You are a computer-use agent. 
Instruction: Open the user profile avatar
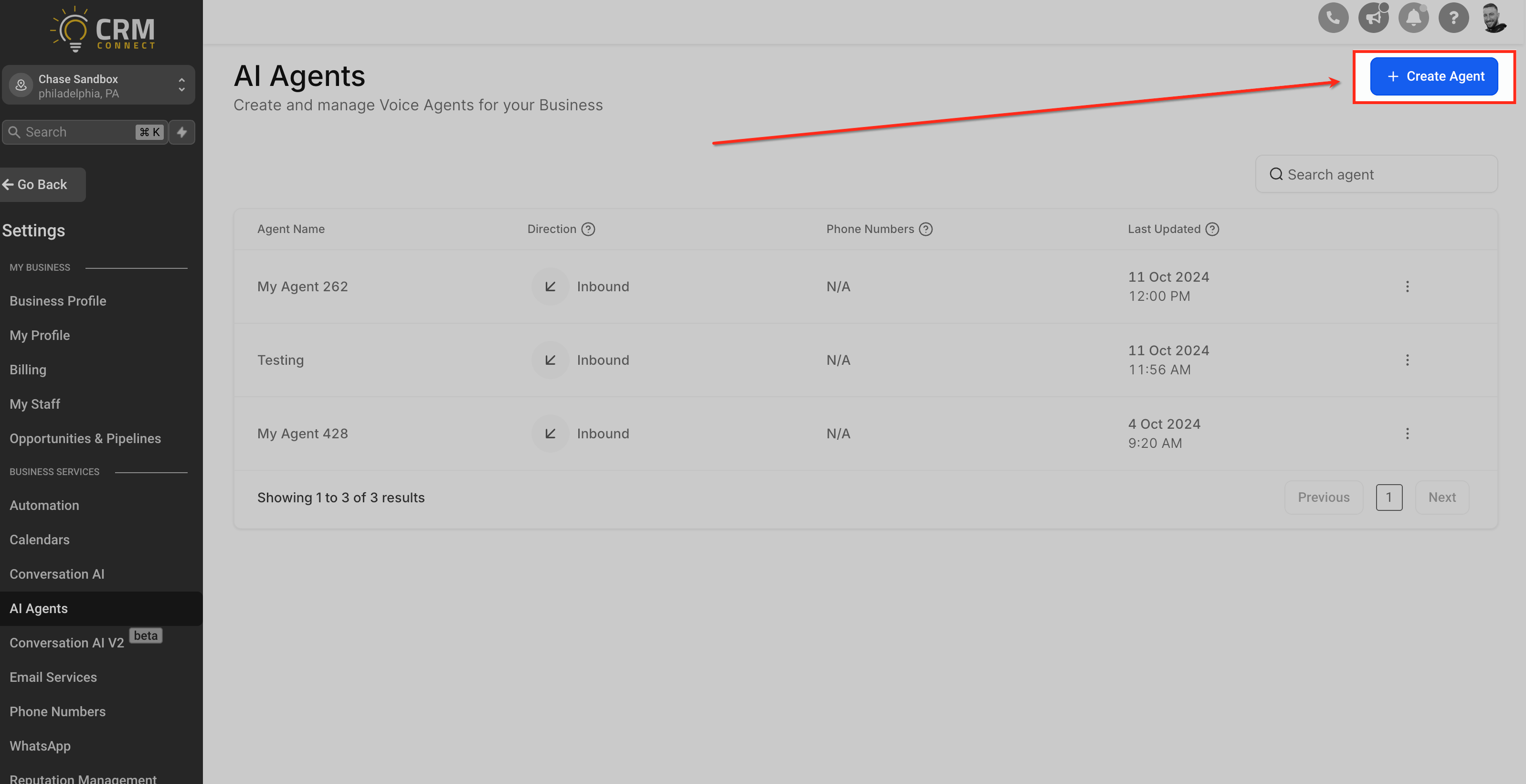(1494, 18)
